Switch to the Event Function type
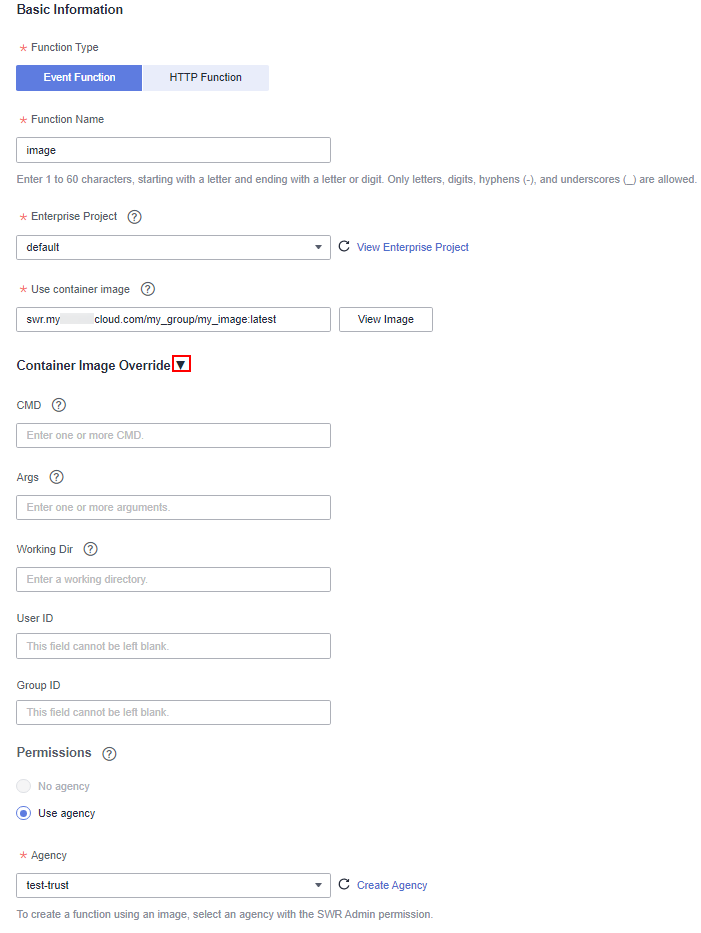Viewport: 701px width, 933px height. (x=79, y=78)
